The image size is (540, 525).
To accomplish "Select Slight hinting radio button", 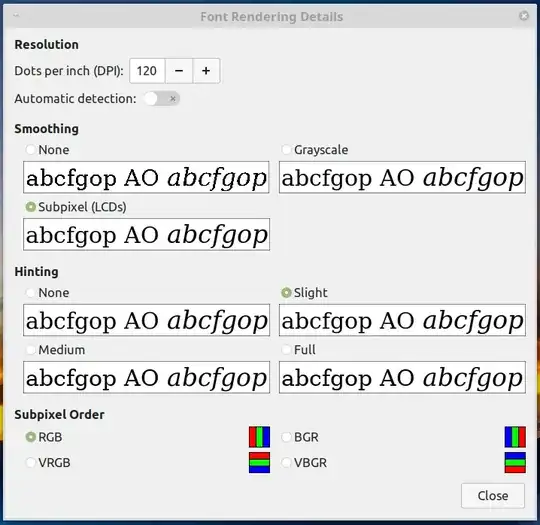I will click(x=286, y=292).
